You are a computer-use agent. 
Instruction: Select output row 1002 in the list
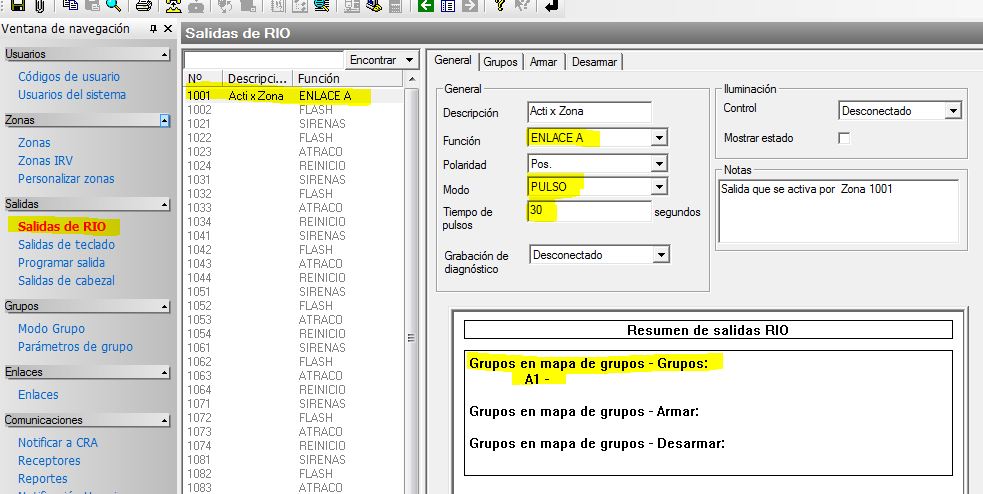293,110
